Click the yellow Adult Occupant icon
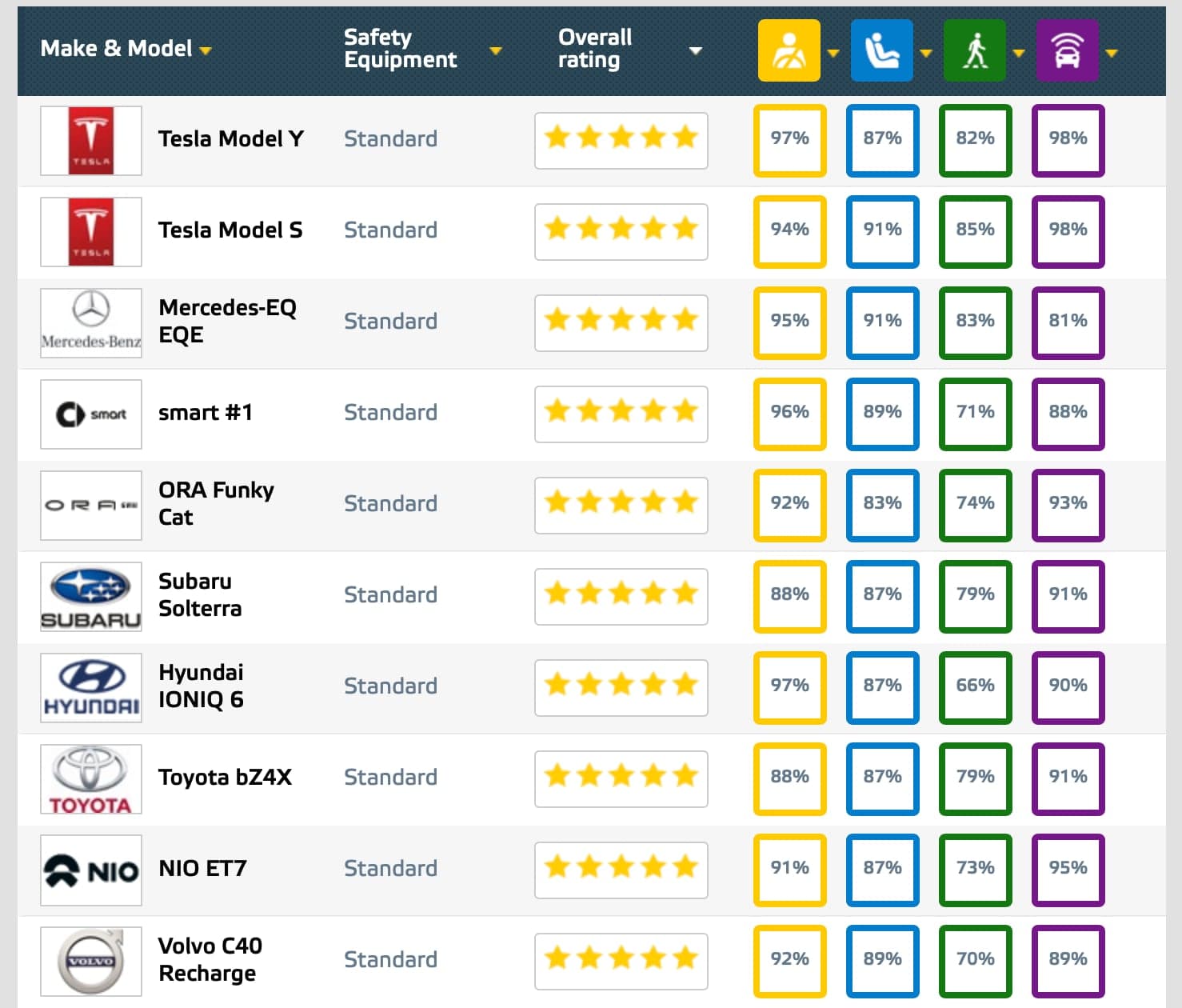 click(x=789, y=50)
